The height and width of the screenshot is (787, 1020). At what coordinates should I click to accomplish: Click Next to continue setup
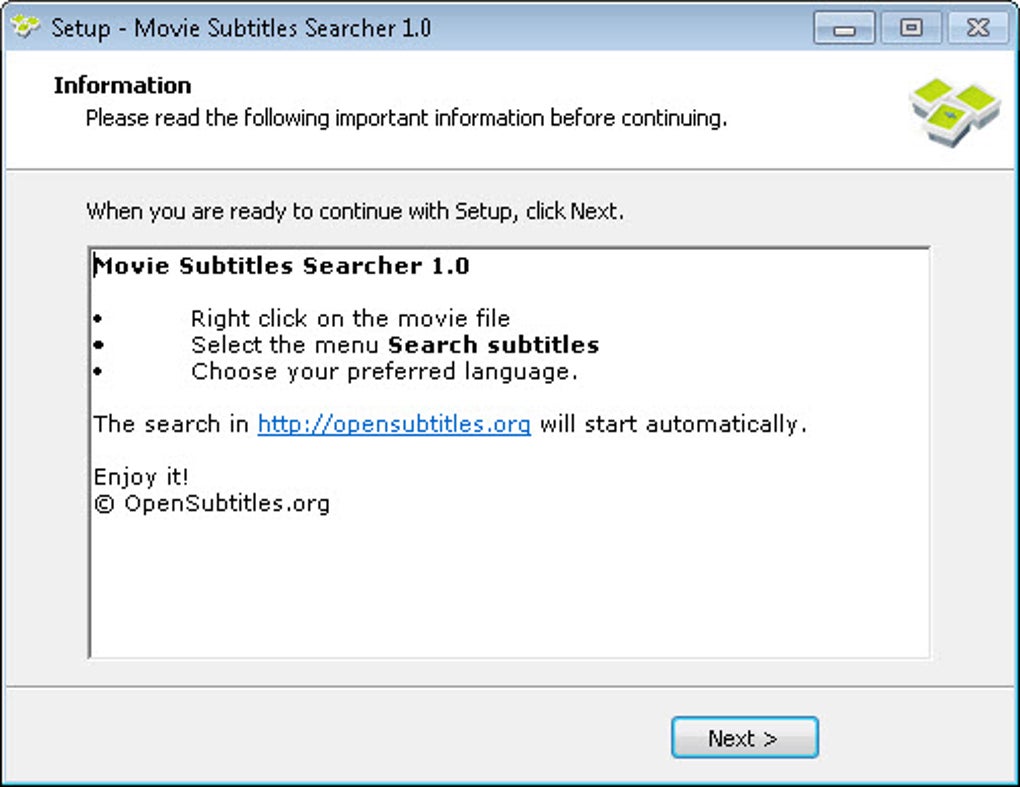744,738
